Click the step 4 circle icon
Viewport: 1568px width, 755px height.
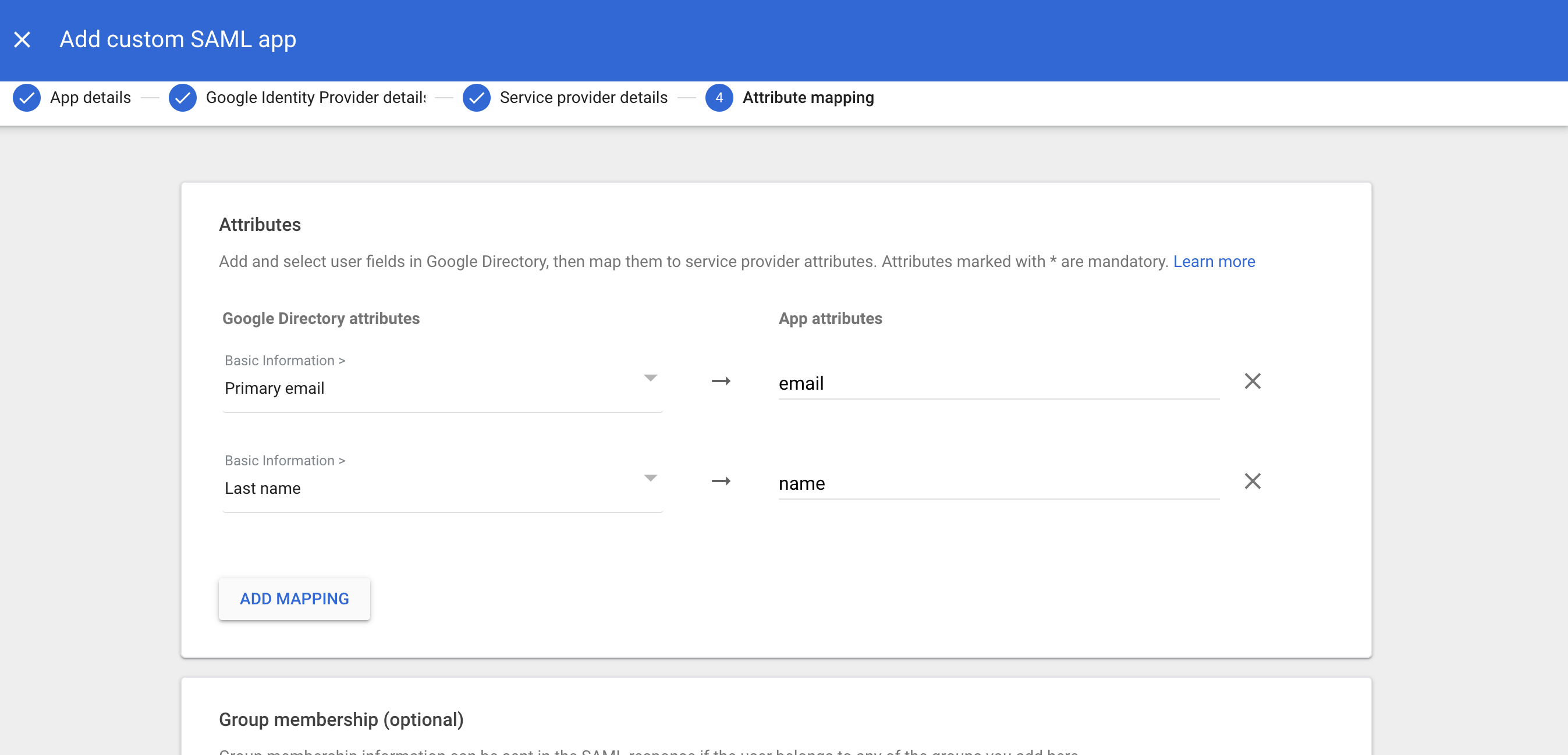719,97
